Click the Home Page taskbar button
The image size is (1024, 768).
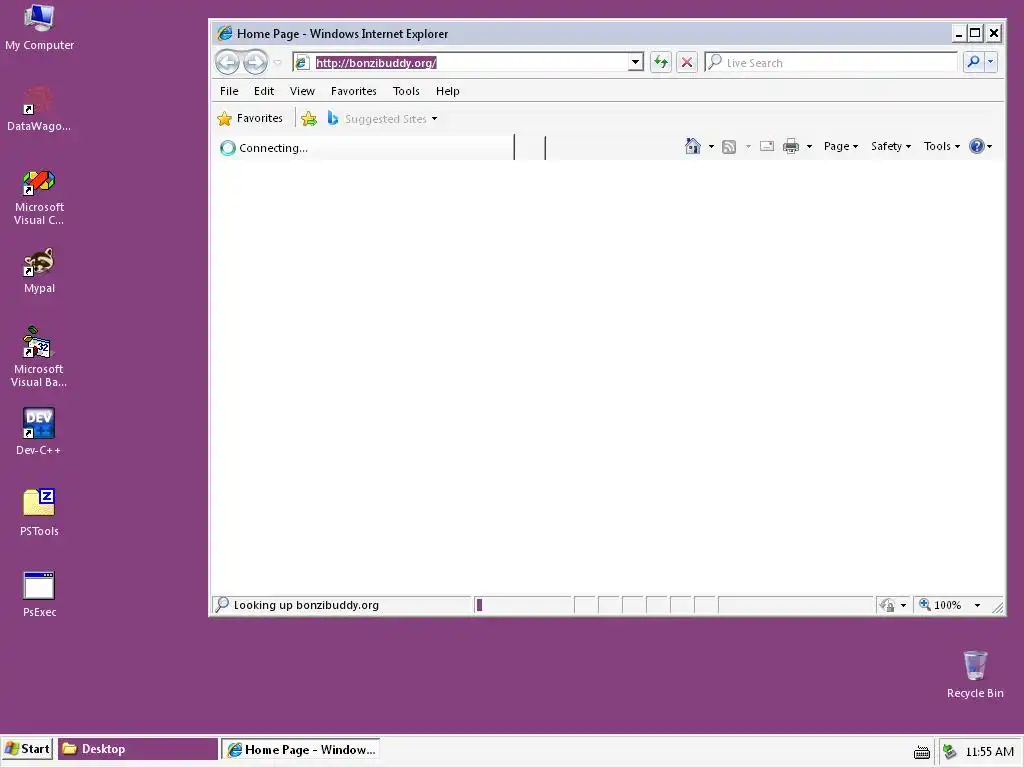tap(300, 749)
